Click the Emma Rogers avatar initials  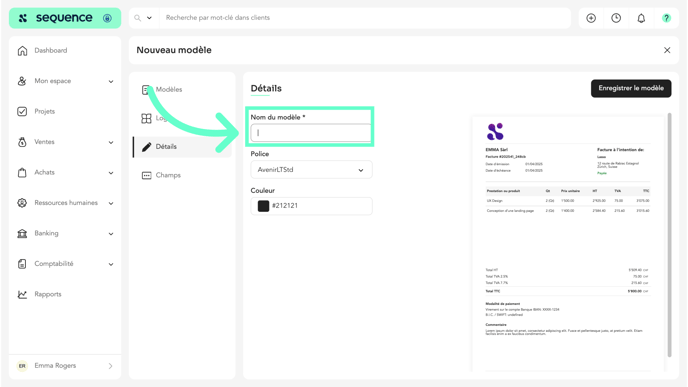22,366
